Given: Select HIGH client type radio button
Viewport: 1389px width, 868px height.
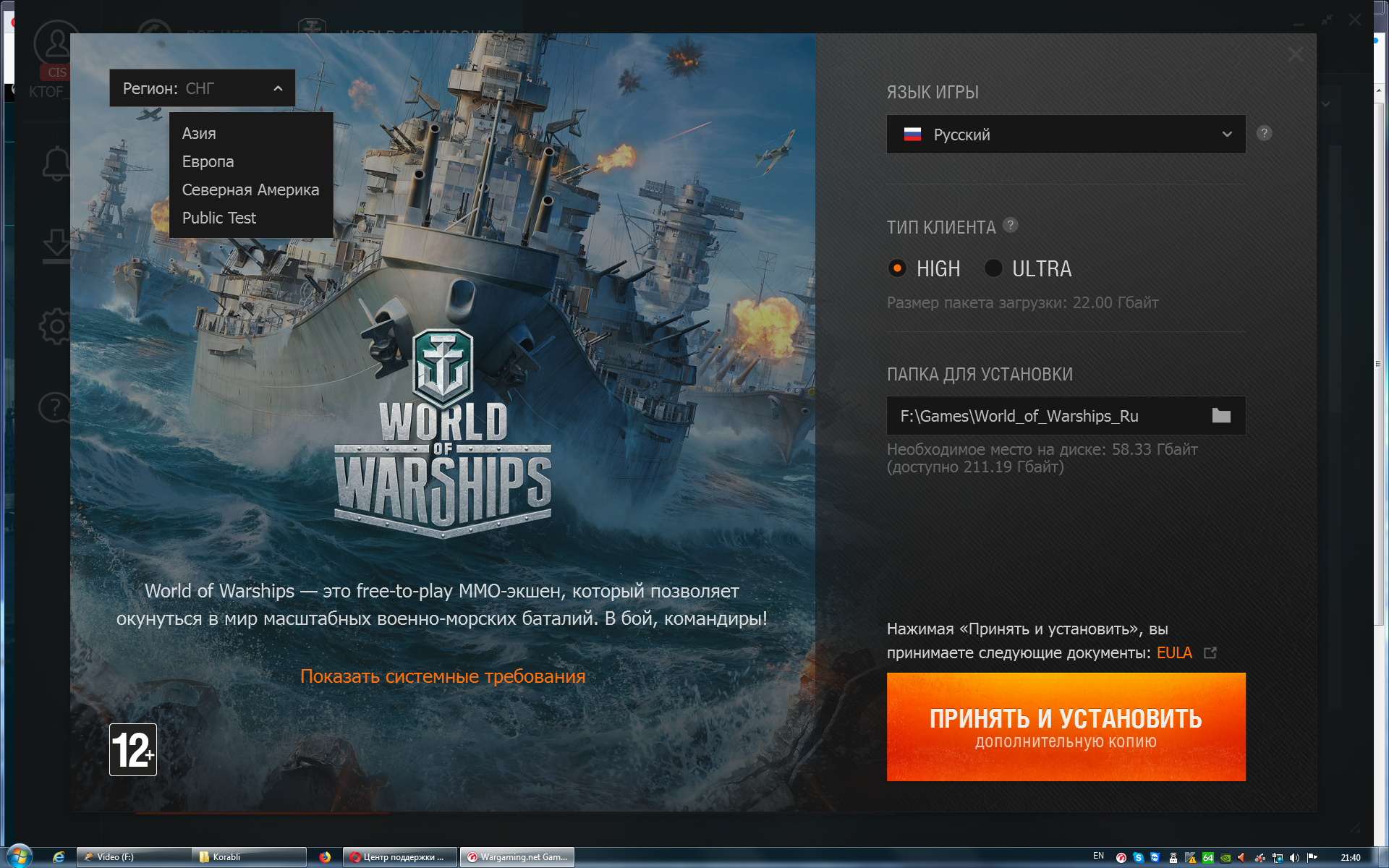Looking at the screenshot, I should click(898, 268).
